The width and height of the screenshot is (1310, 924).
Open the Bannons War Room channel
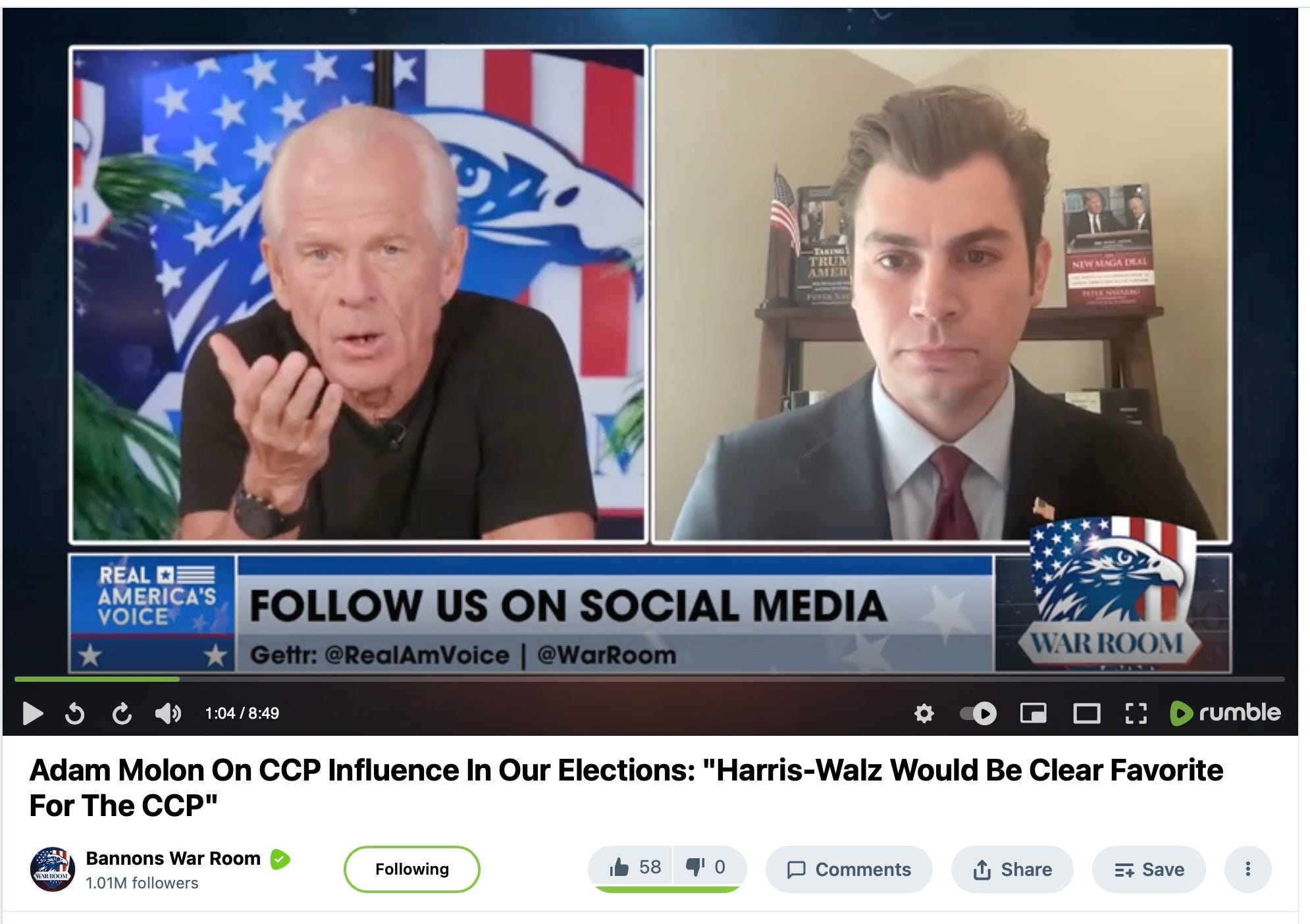pos(173,859)
